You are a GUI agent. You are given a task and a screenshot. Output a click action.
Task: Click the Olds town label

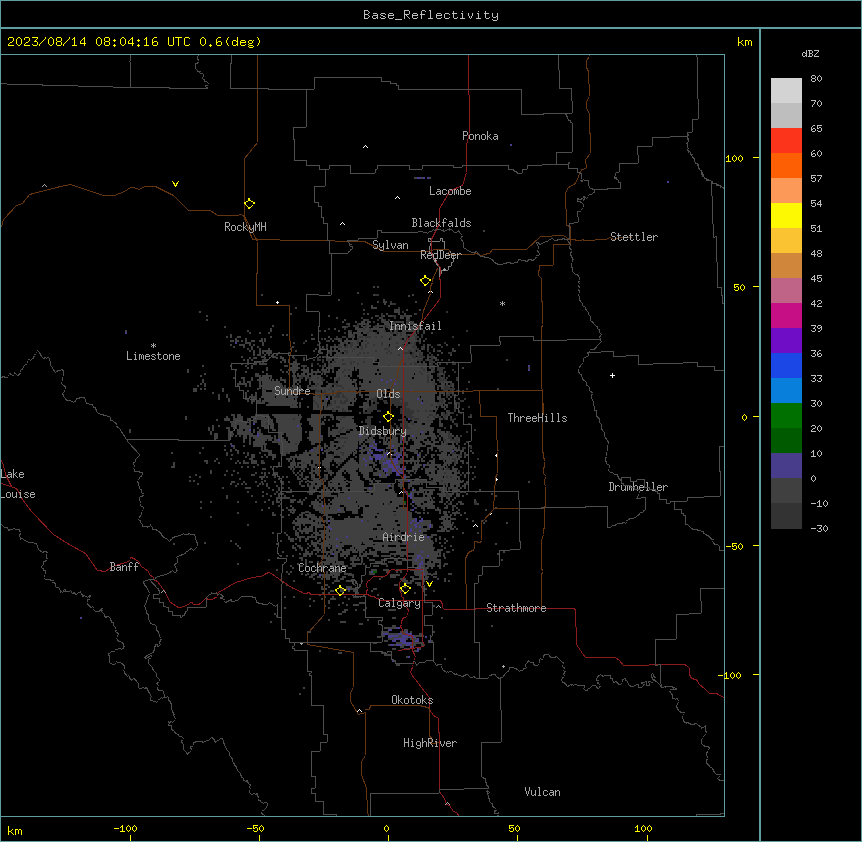388,394
